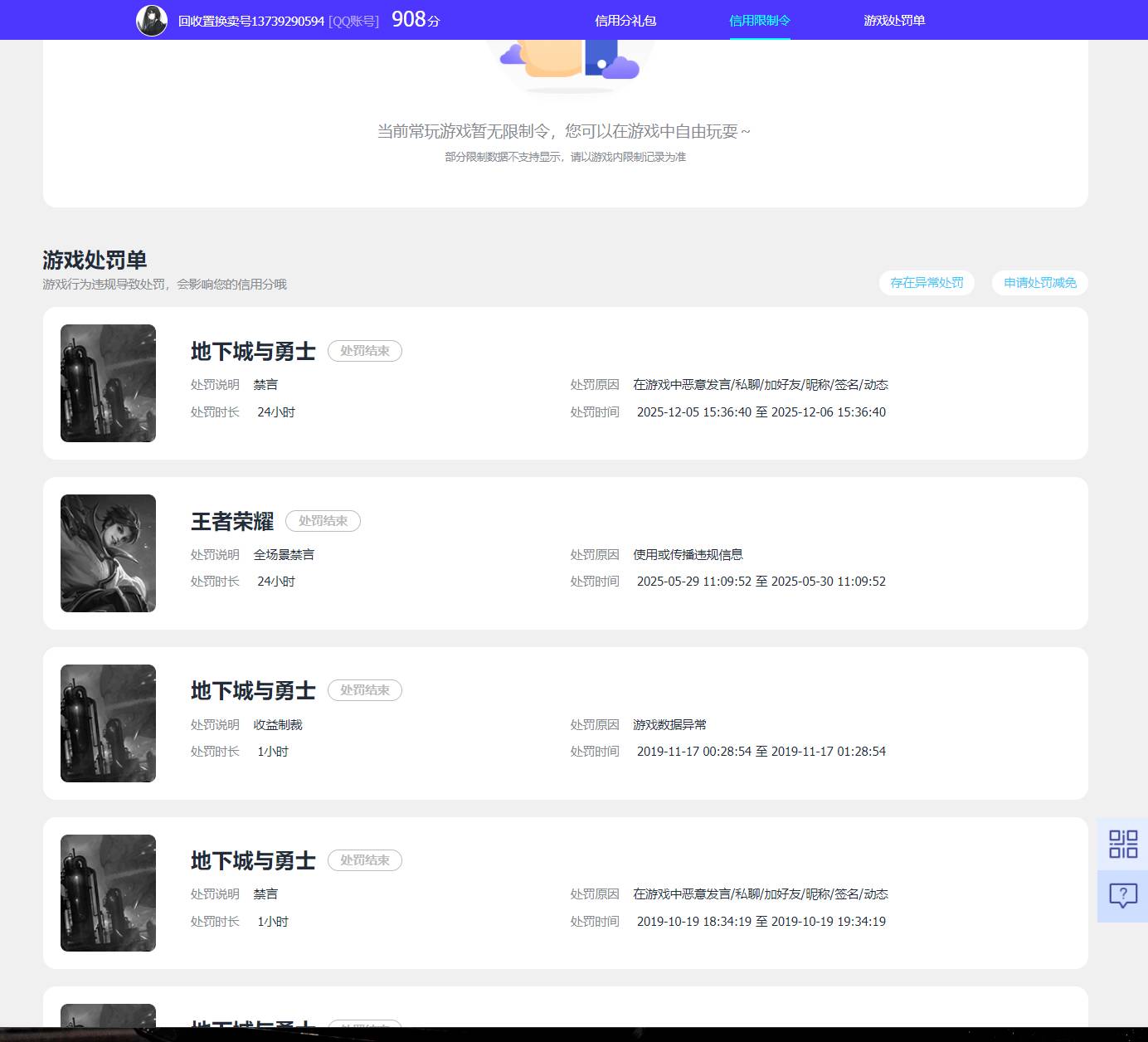Click the 申请处罚减免 button
Screen dimensions: 1148x1042
point(1039,283)
